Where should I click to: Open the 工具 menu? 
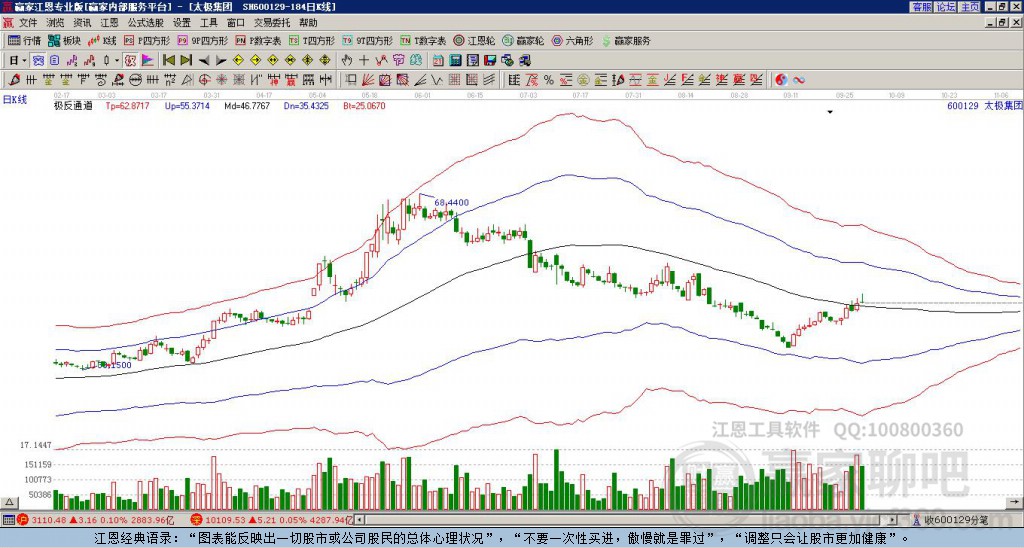tap(208, 23)
